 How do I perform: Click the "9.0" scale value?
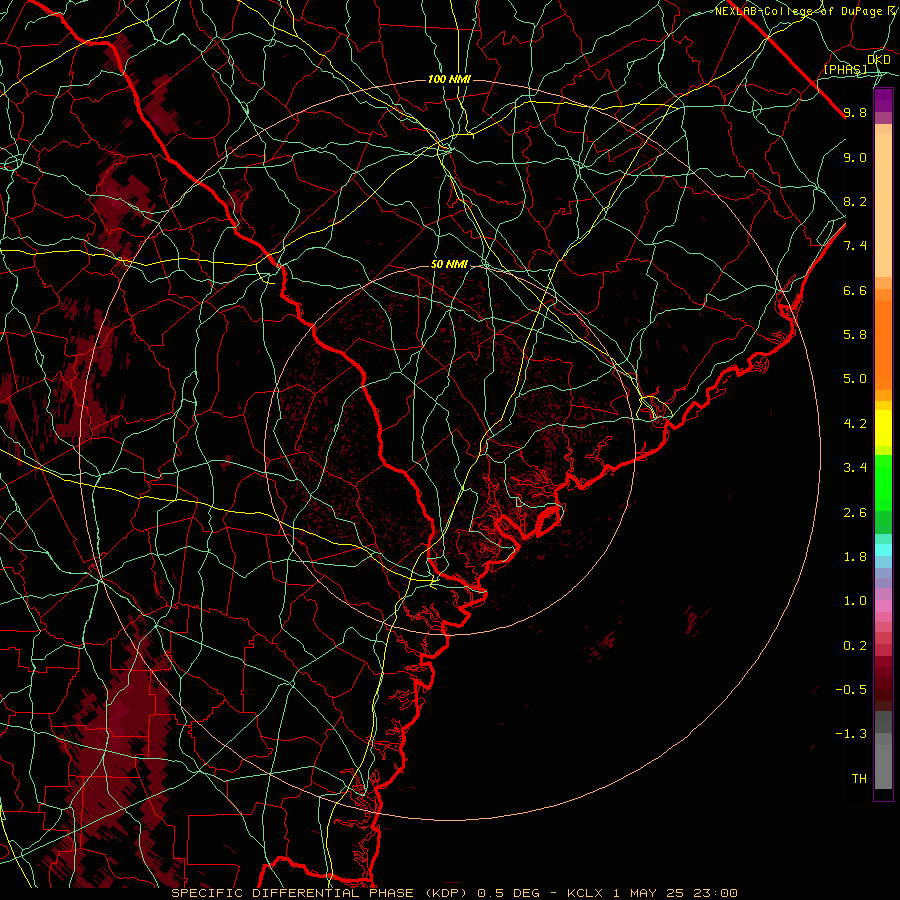855,157
